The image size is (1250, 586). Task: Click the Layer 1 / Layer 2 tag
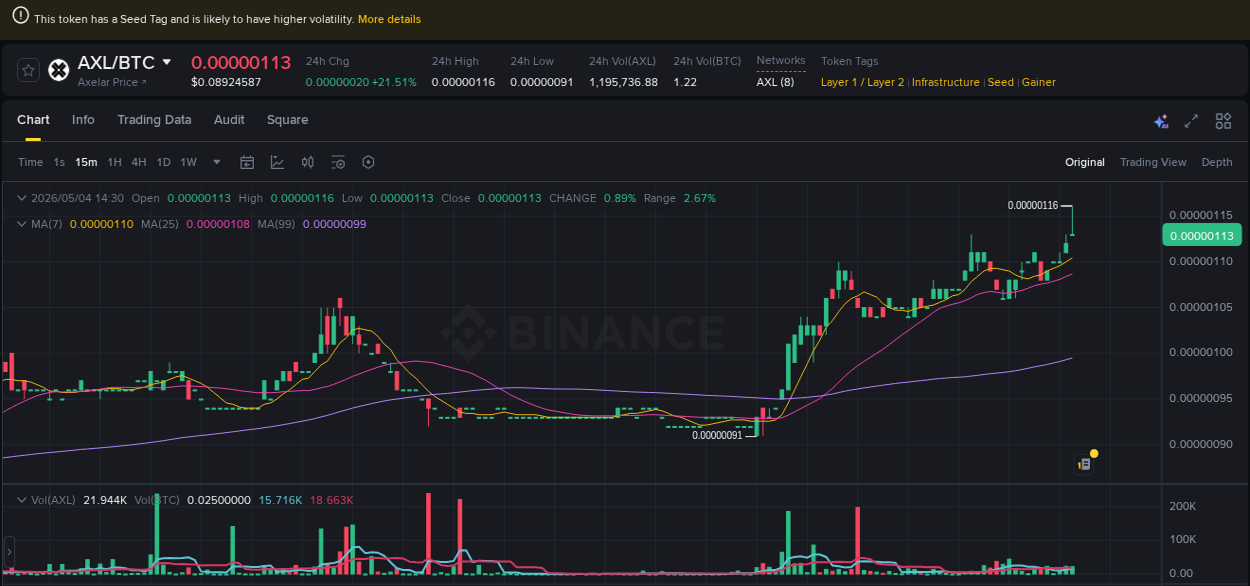click(862, 82)
